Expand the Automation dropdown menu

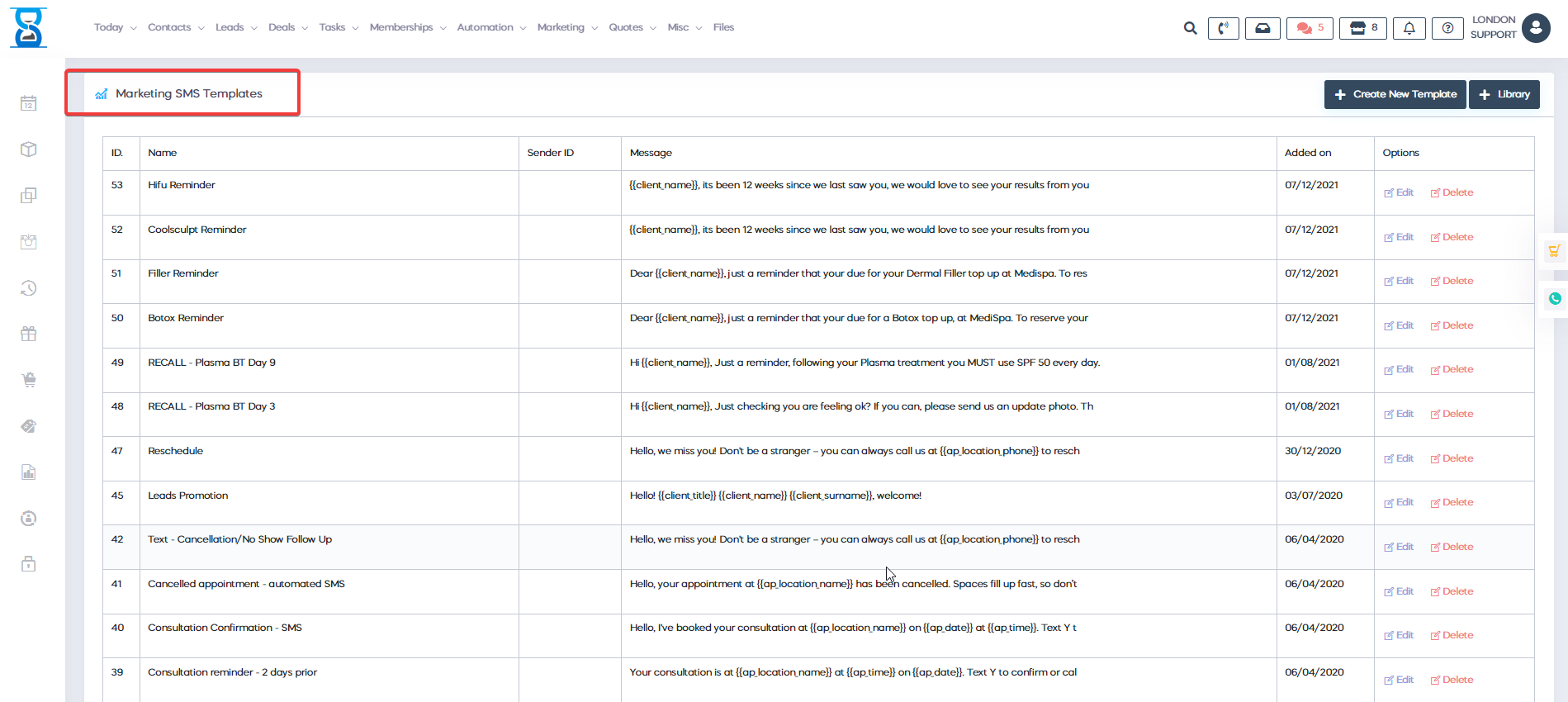(490, 27)
